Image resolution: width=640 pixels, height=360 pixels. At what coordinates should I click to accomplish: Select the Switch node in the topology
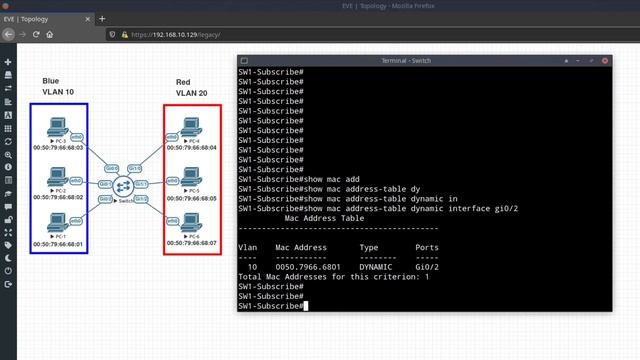pyautogui.click(x=123, y=186)
